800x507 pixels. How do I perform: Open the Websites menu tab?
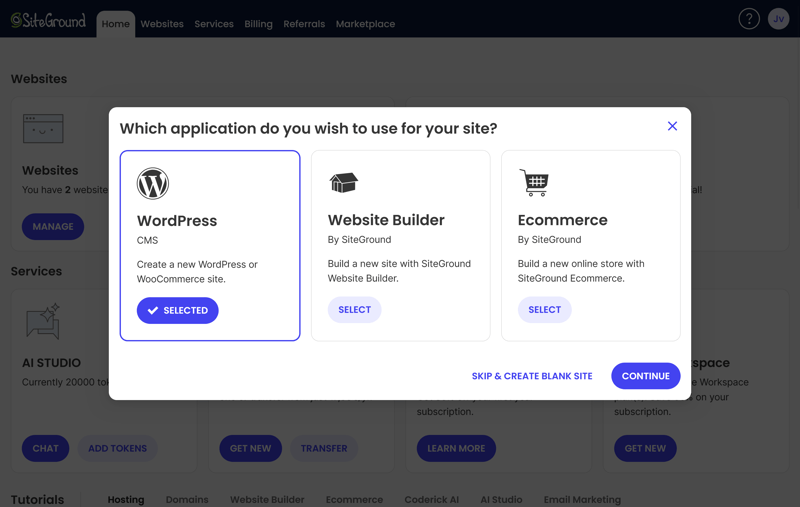[162, 24]
